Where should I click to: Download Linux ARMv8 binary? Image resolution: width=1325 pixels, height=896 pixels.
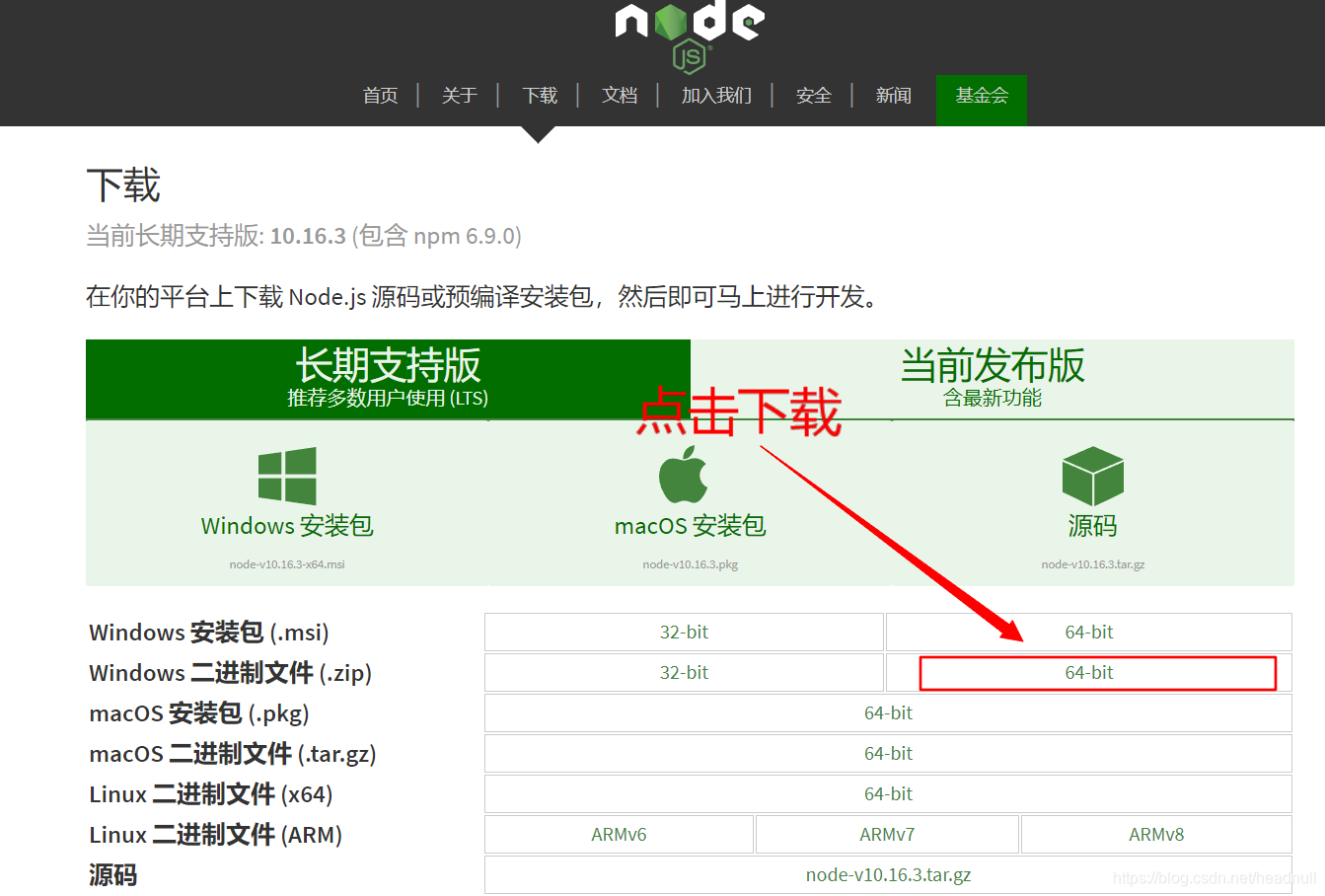pos(1156,834)
